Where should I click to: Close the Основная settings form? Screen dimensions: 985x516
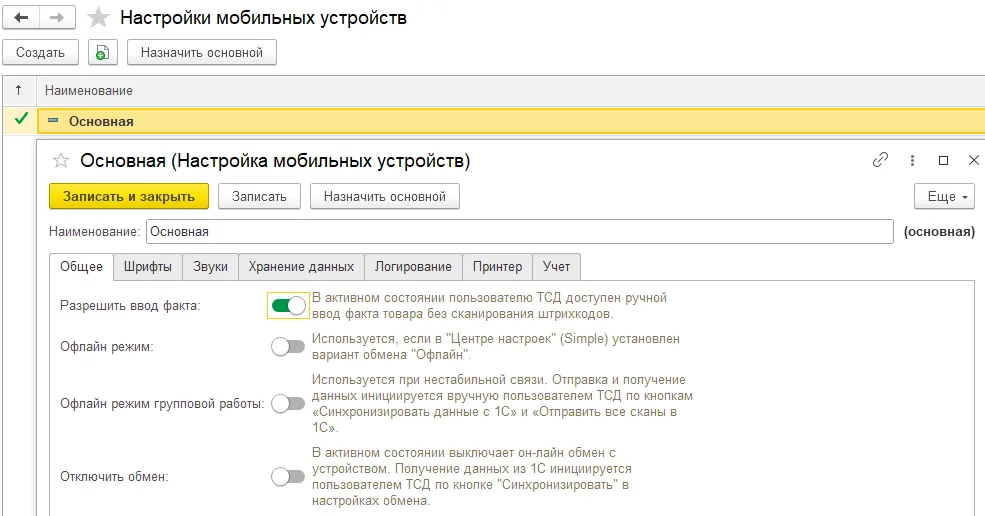pos(974,160)
